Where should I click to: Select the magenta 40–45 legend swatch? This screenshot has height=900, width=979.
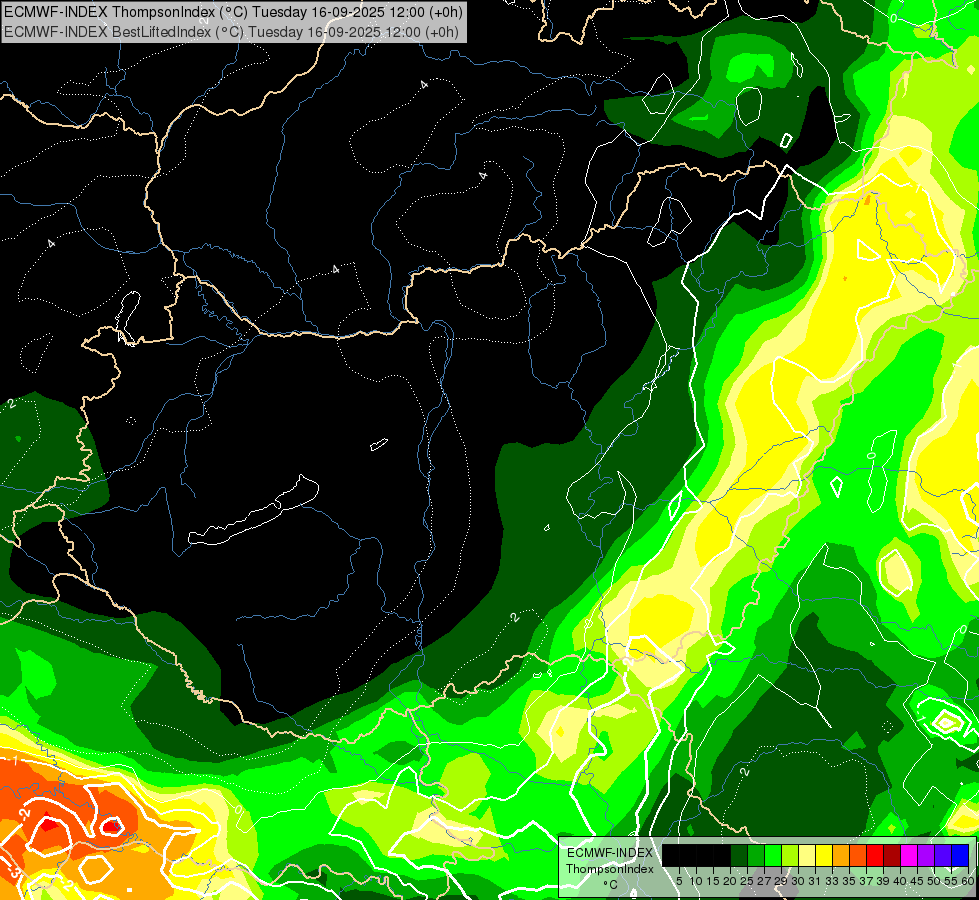(x=909, y=855)
